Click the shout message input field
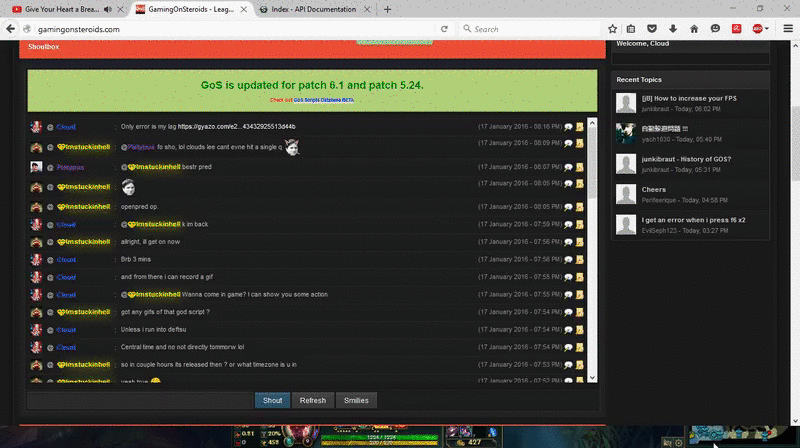This screenshot has width=800, height=448. coord(140,401)
